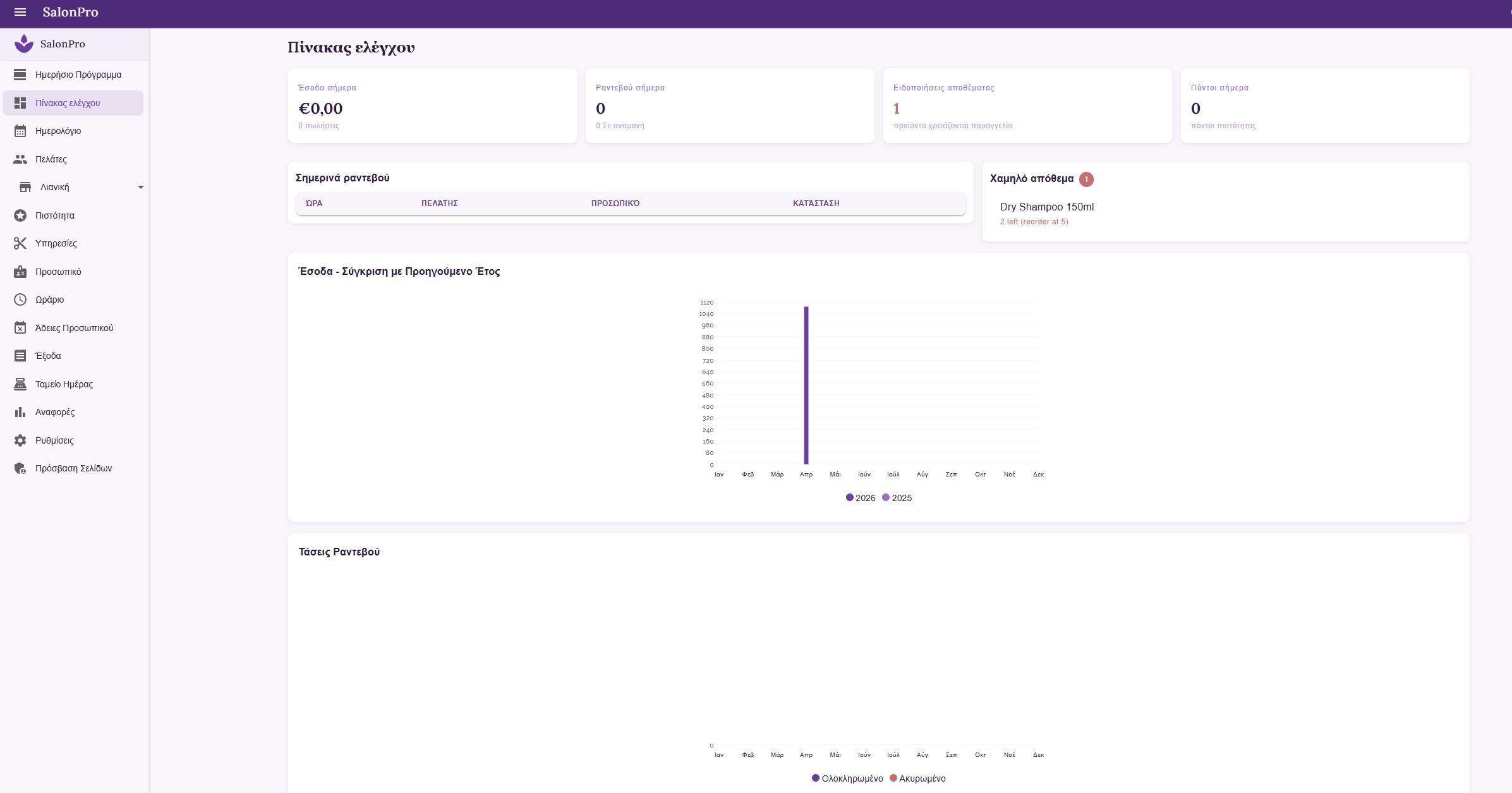The width and height of the screenshot is (1512, 793).
Task: Click the Πελάτες people icon
Action: (x=20, y=159)
